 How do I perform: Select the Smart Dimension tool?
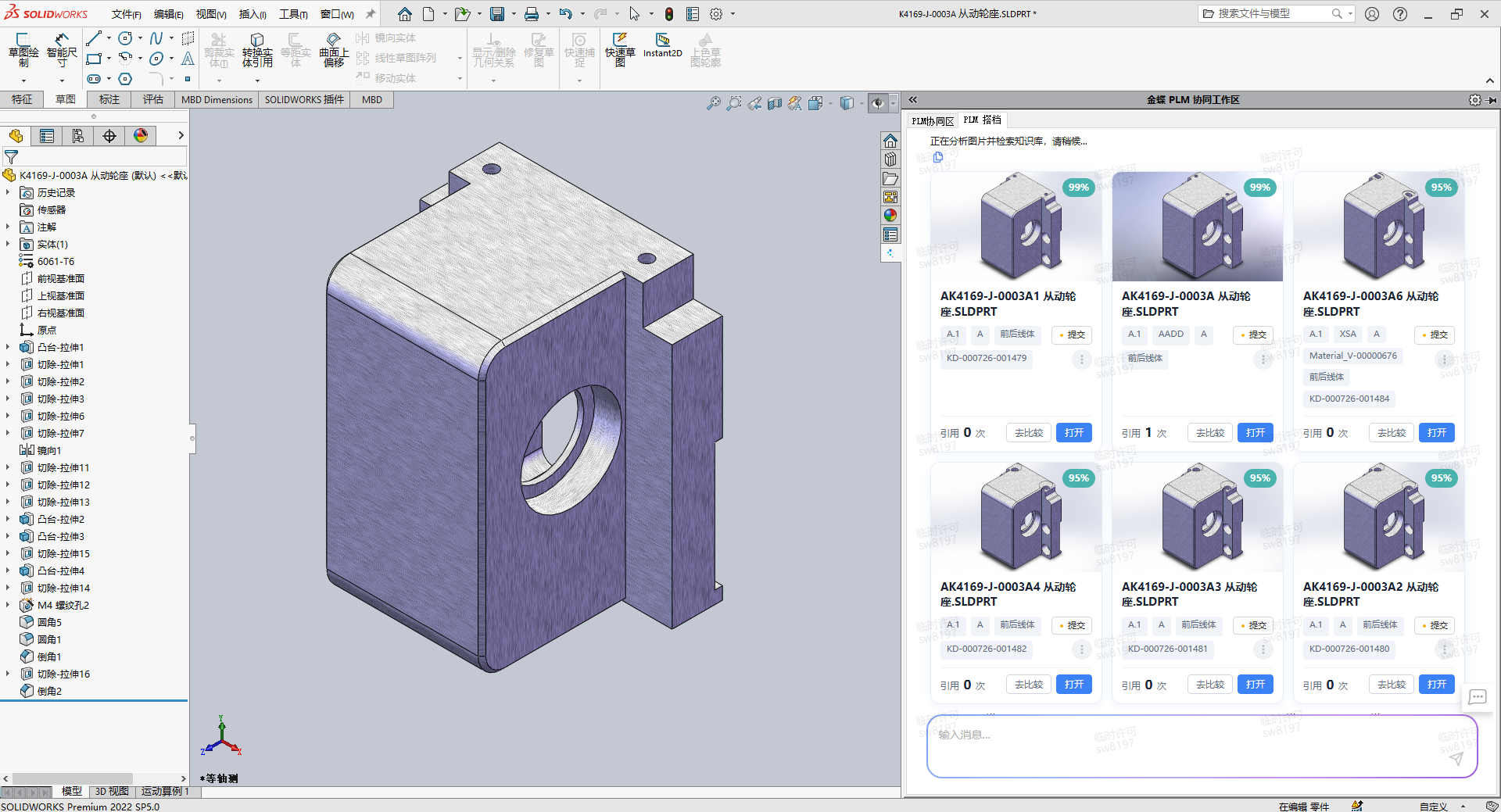pyautogui.click(x=62, y=50)
